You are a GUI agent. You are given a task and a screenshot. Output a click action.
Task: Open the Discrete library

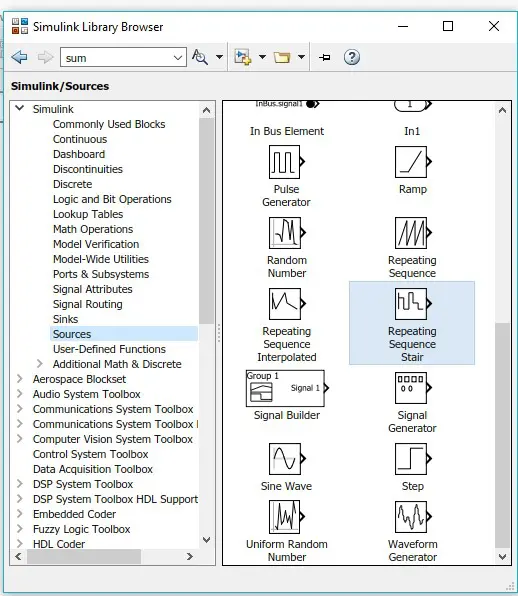tap(73, 184)
